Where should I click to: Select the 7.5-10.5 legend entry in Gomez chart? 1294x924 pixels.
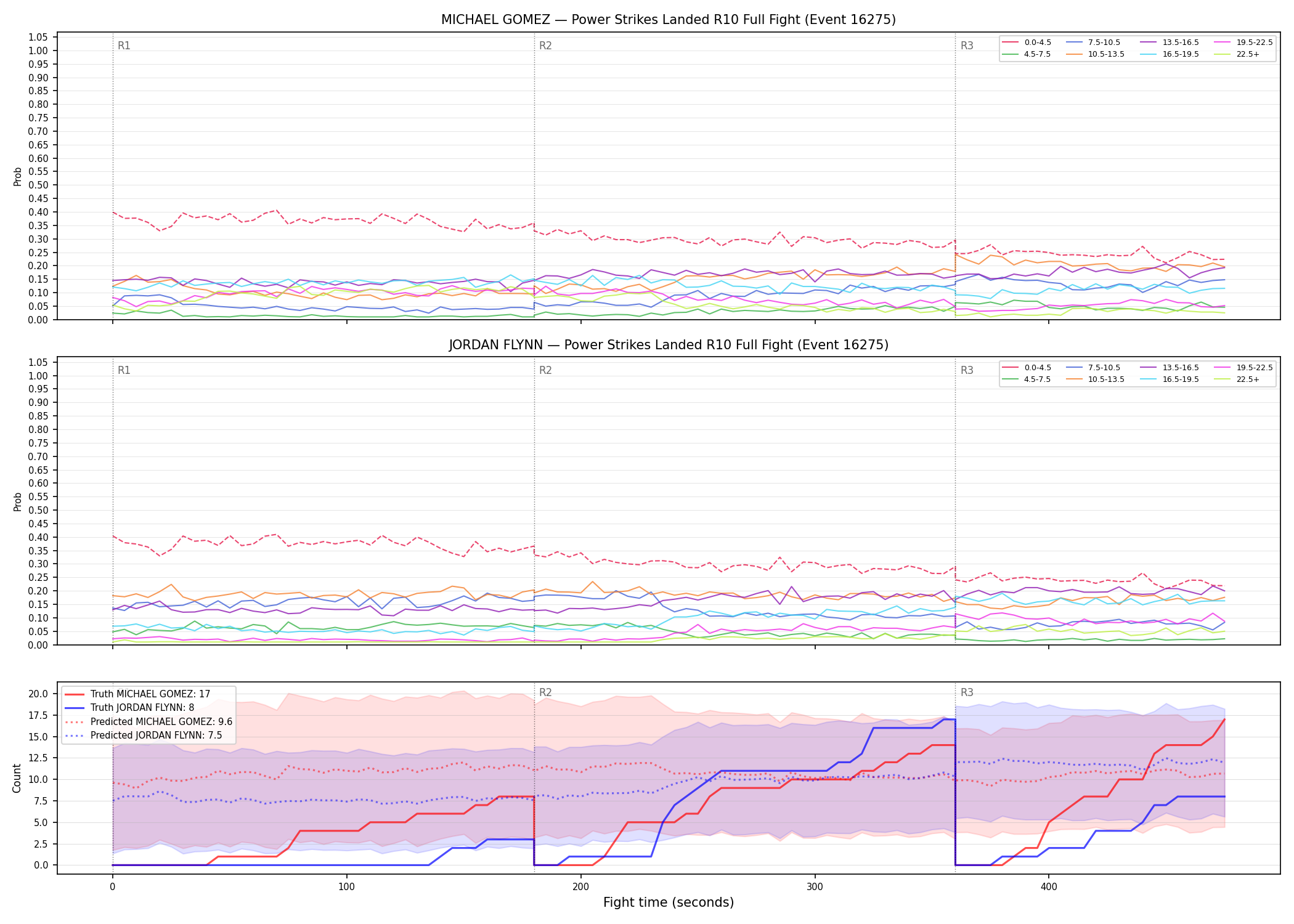click(x=1094, y=43)
